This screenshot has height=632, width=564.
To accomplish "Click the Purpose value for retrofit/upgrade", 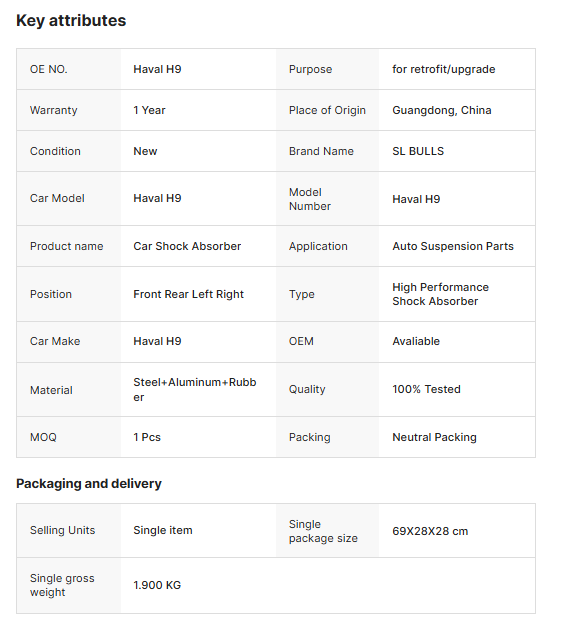I will (443, 69).
